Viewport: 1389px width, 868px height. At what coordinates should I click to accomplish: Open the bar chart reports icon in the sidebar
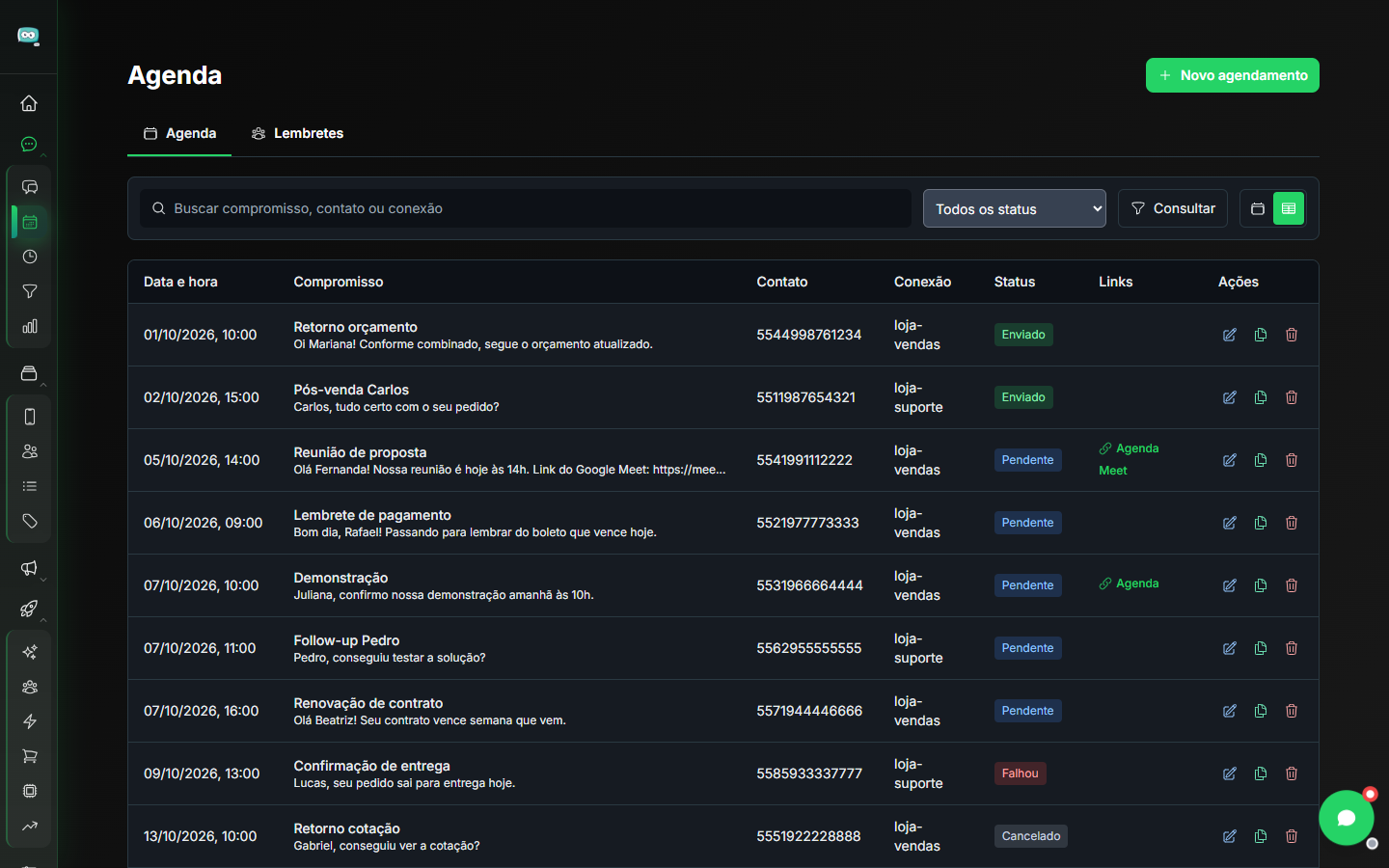(x=30, y=326)
